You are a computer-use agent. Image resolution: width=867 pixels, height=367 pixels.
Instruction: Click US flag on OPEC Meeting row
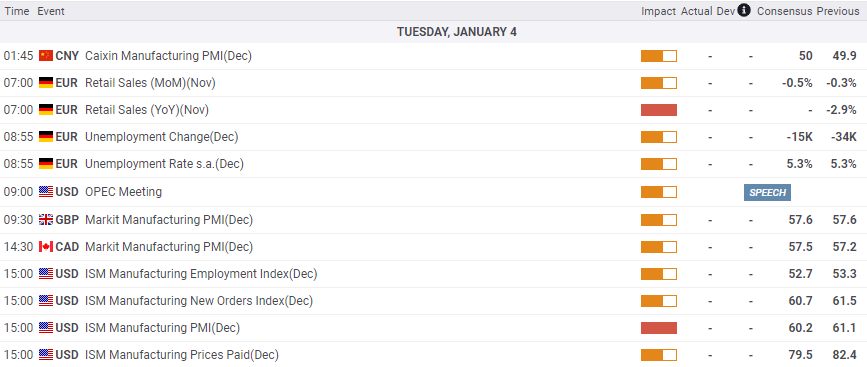46,192
